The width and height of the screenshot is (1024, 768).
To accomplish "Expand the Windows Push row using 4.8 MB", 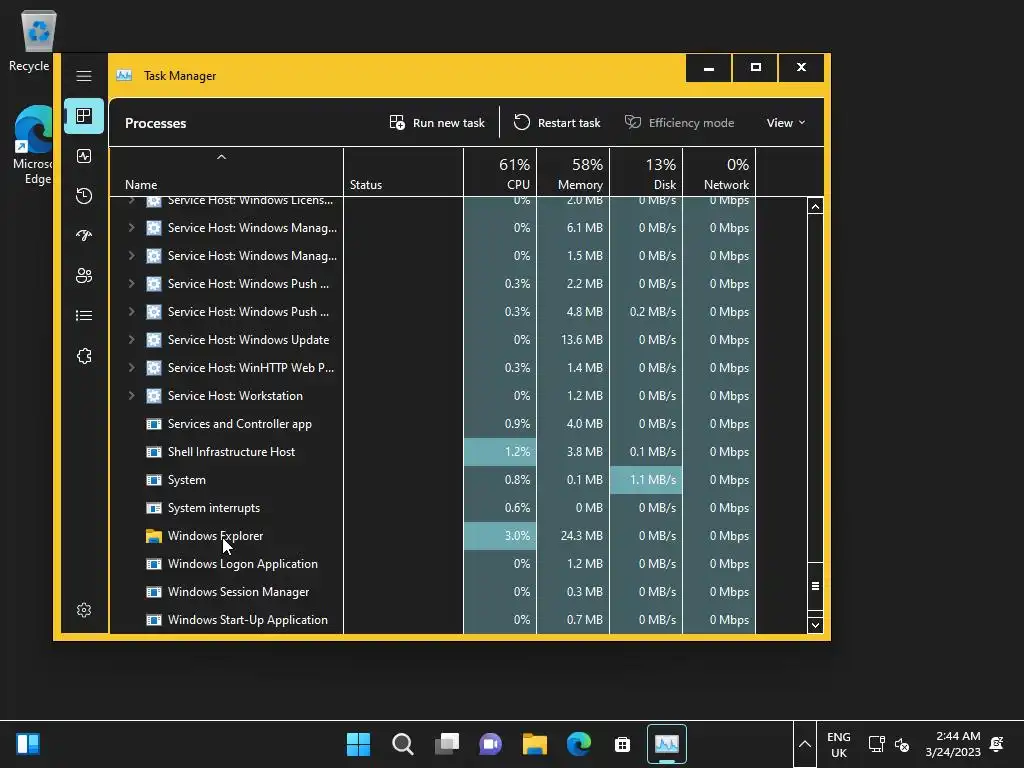I will [x=131, y=312].
